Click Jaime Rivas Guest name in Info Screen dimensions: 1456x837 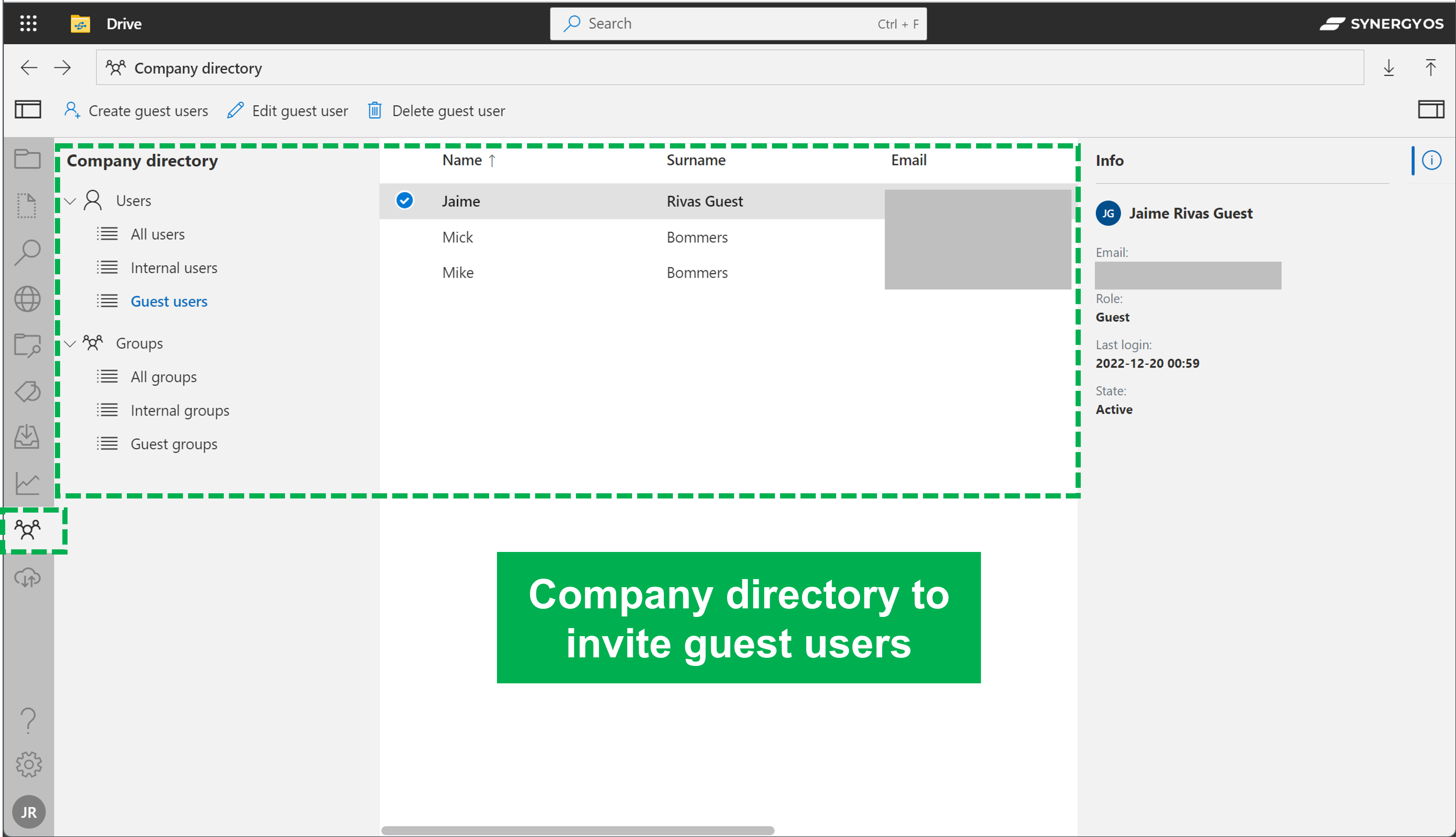tap(1190, 213)
